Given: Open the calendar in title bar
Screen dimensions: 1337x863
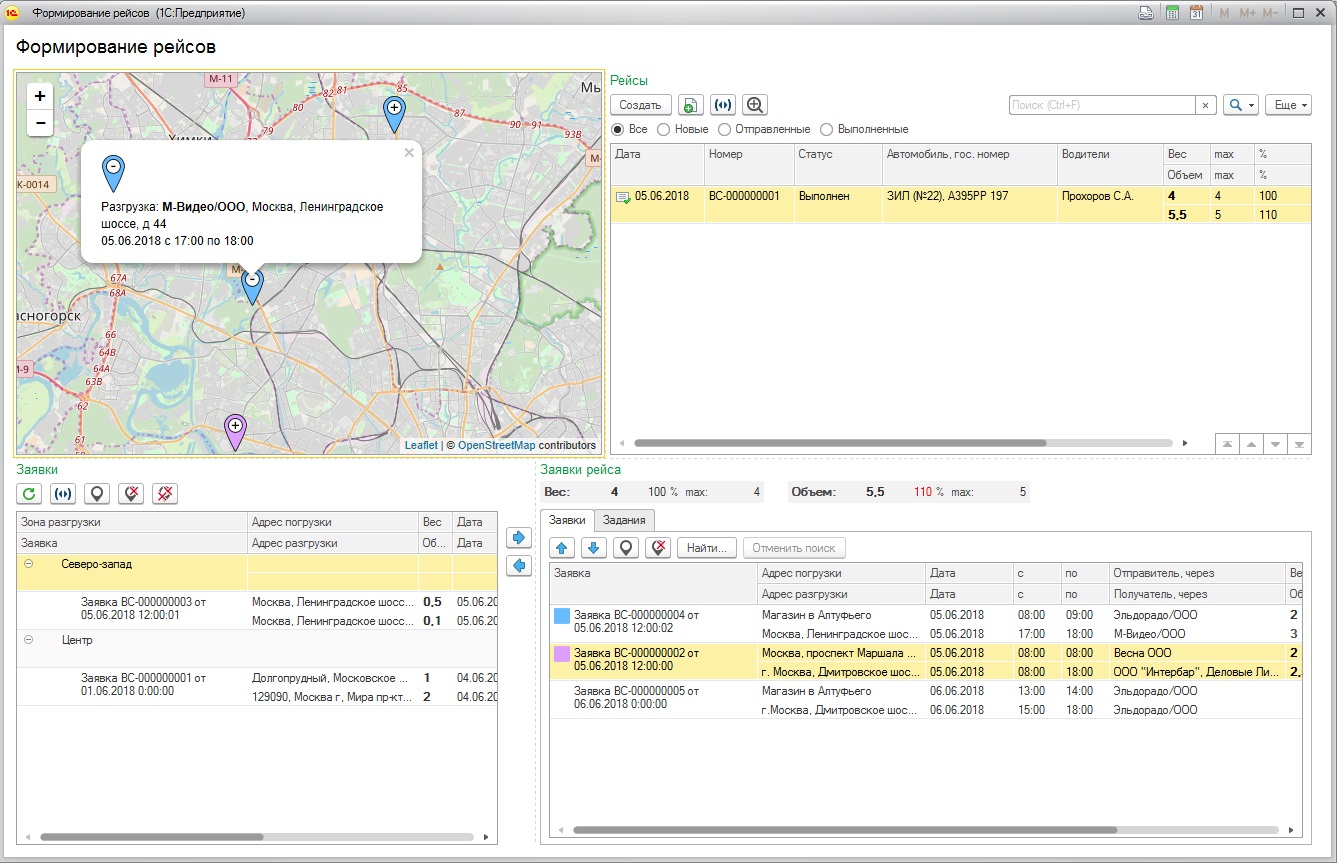Looking at the screenshot, I should click(1195, 13).
